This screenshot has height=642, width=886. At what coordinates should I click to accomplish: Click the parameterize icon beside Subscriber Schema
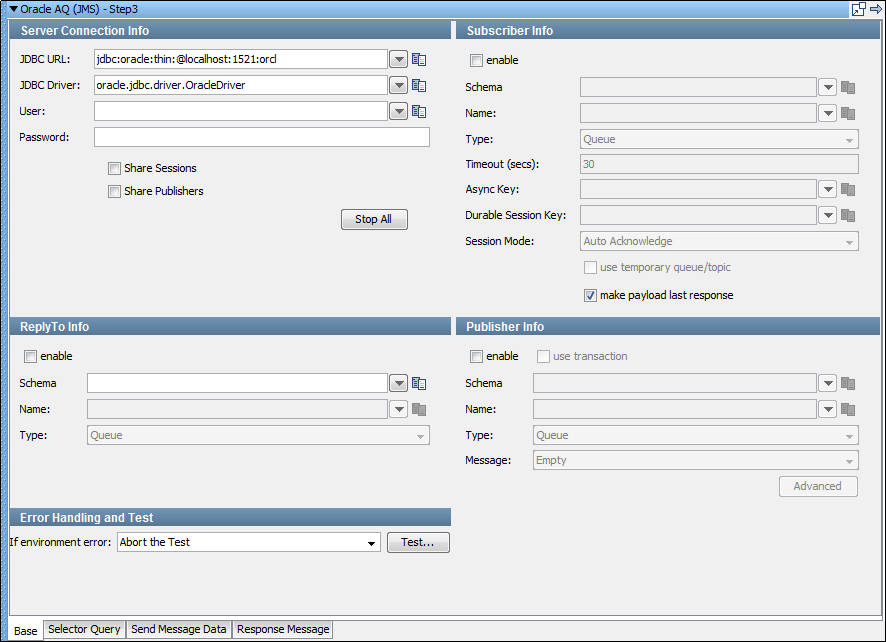848,87
